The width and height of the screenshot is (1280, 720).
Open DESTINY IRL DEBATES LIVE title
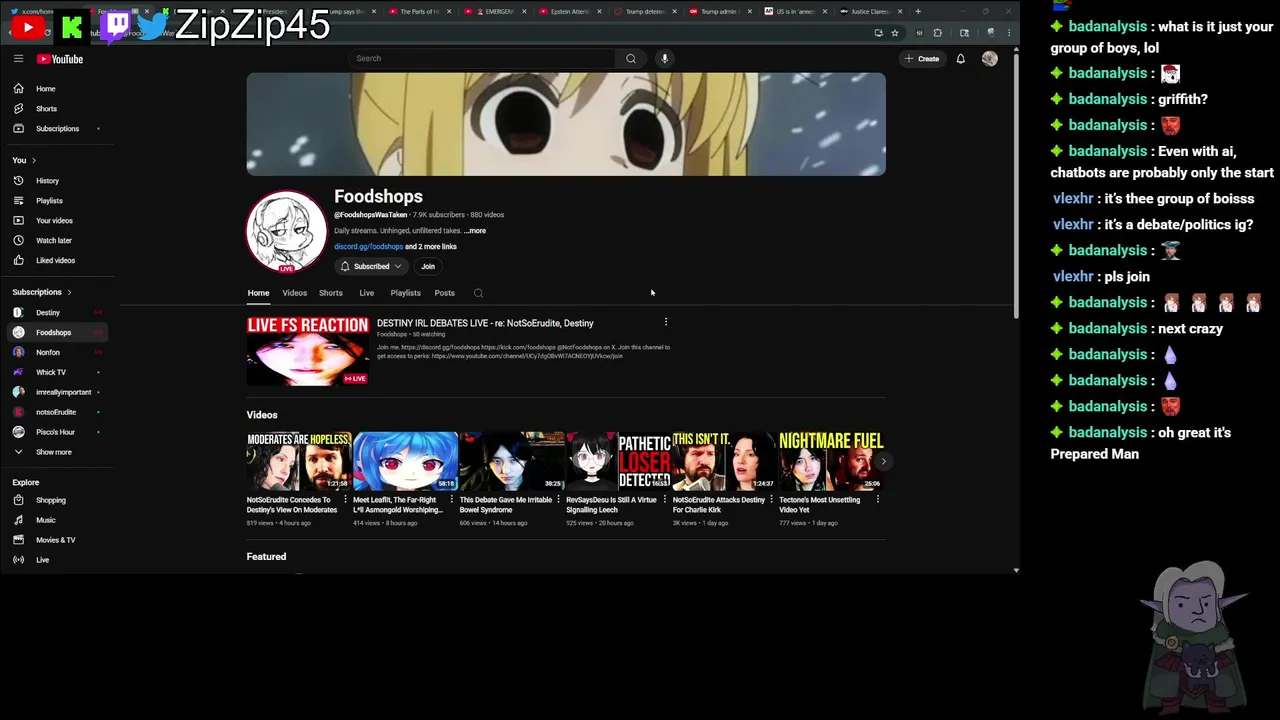485,323
